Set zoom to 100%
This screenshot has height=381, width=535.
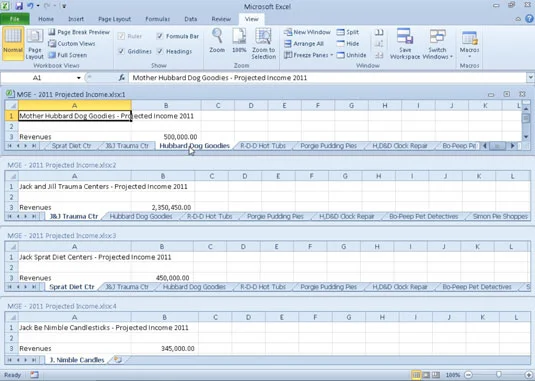(239, 41)
